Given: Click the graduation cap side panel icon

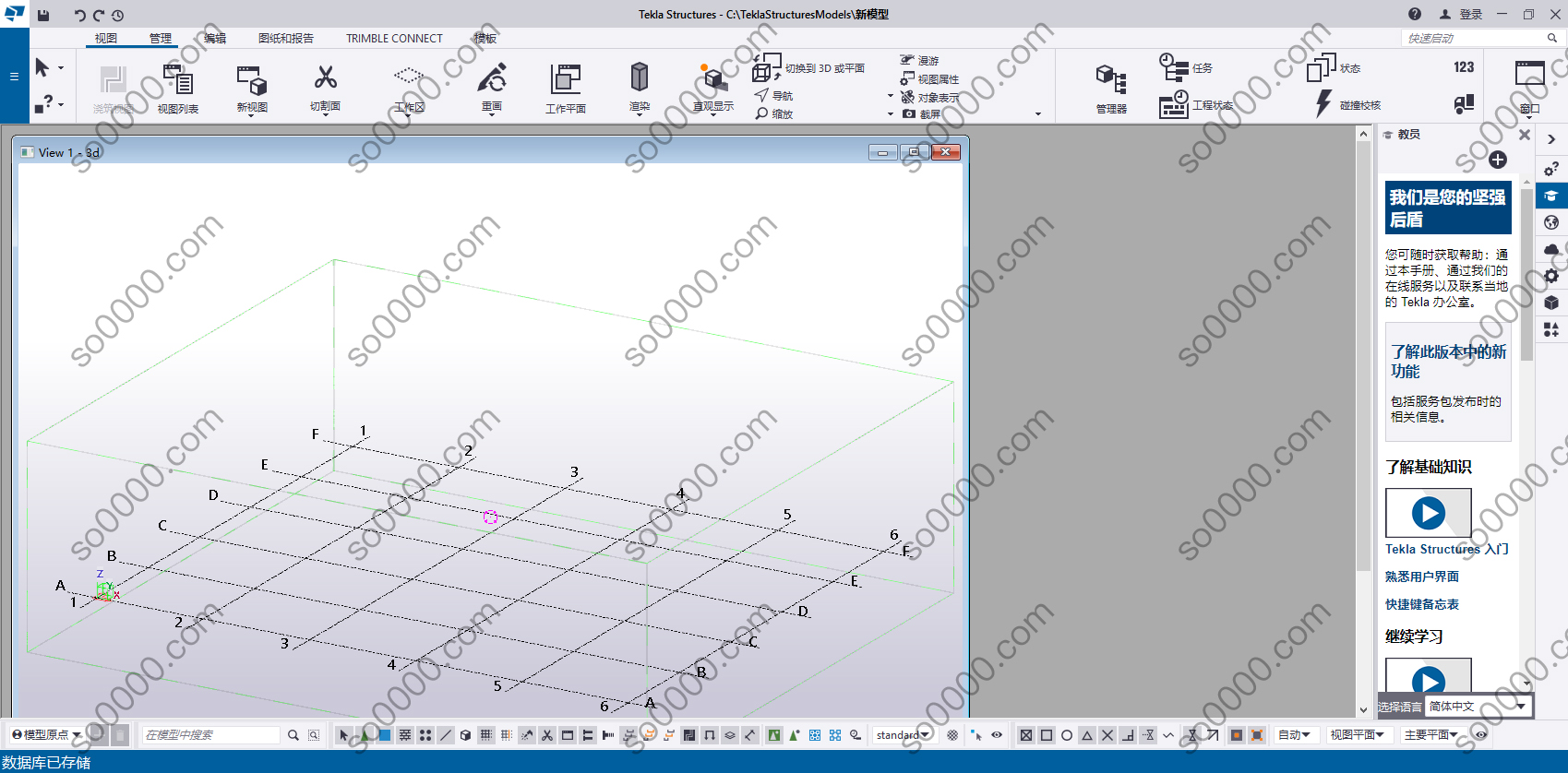Looking at the screenshot, I should pyautogui.click(x=1551, y=196).
